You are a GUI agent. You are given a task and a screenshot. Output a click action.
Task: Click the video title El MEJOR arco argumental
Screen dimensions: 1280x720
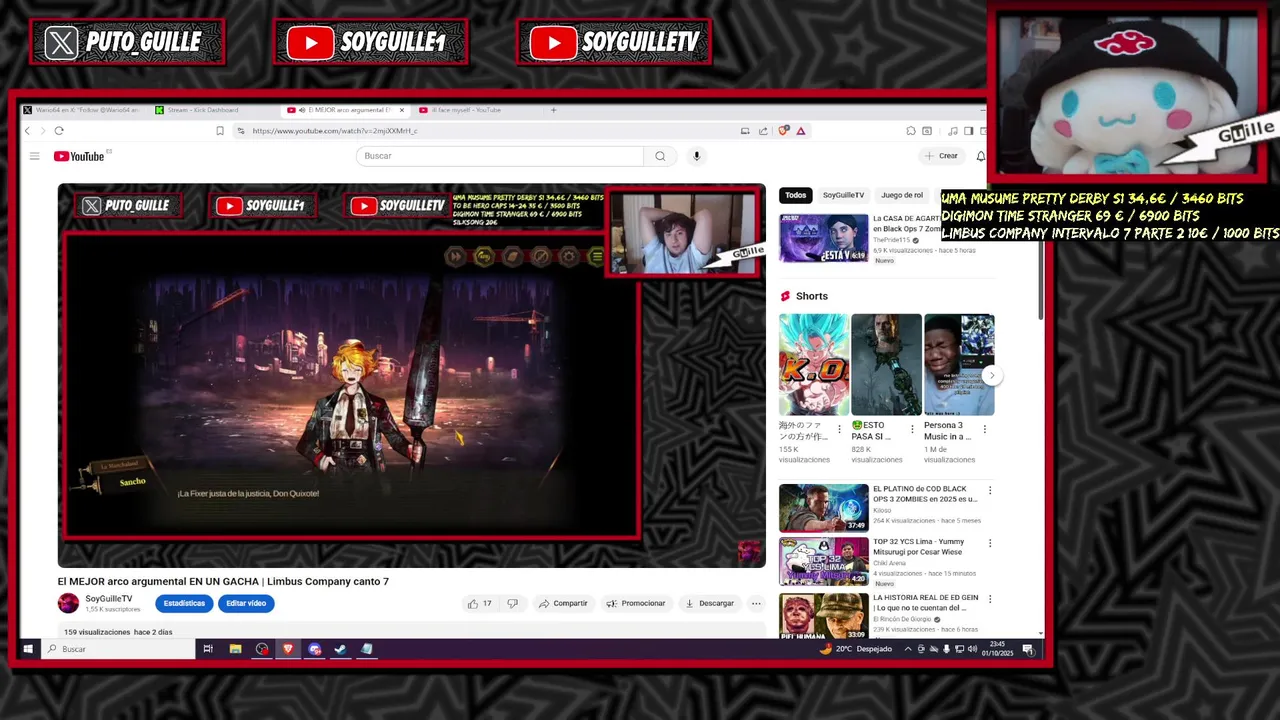(x=223, y=581)
